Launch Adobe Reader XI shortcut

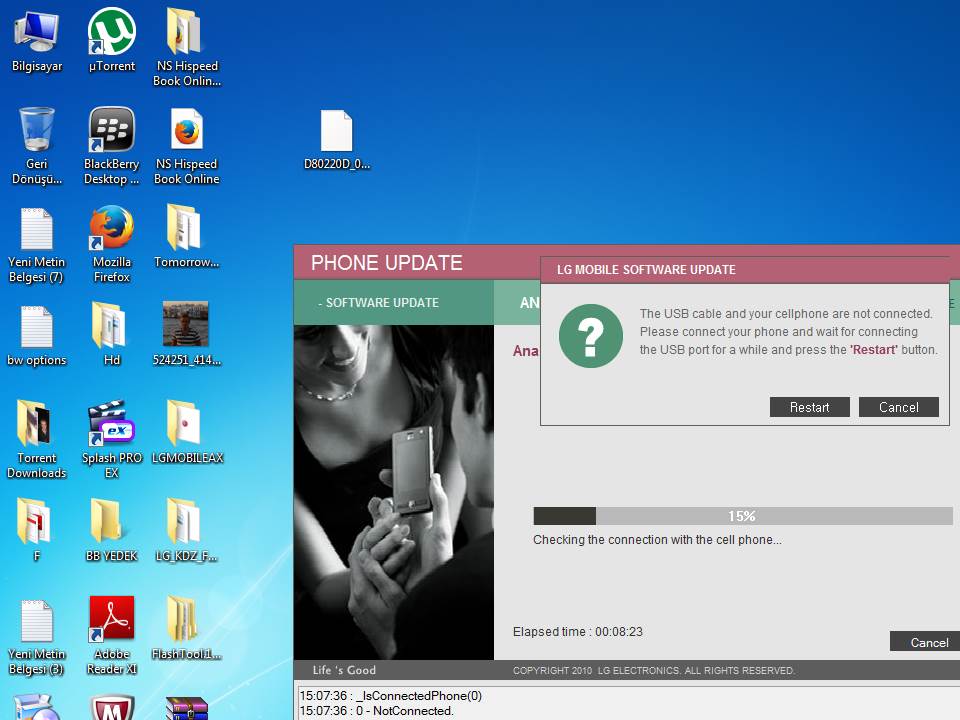111,636
